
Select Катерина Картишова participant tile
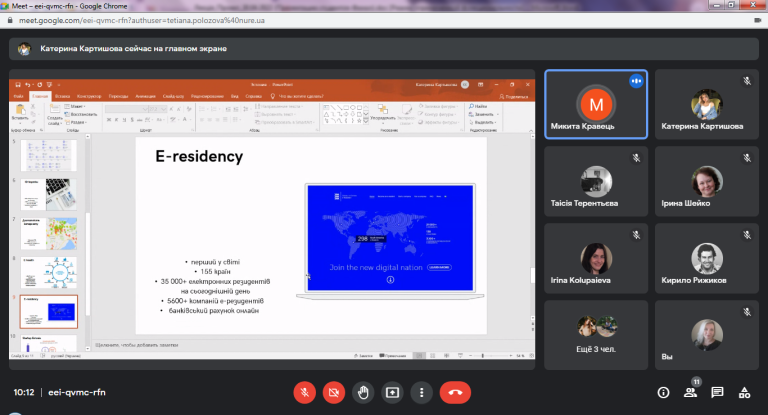coord(707,104)
